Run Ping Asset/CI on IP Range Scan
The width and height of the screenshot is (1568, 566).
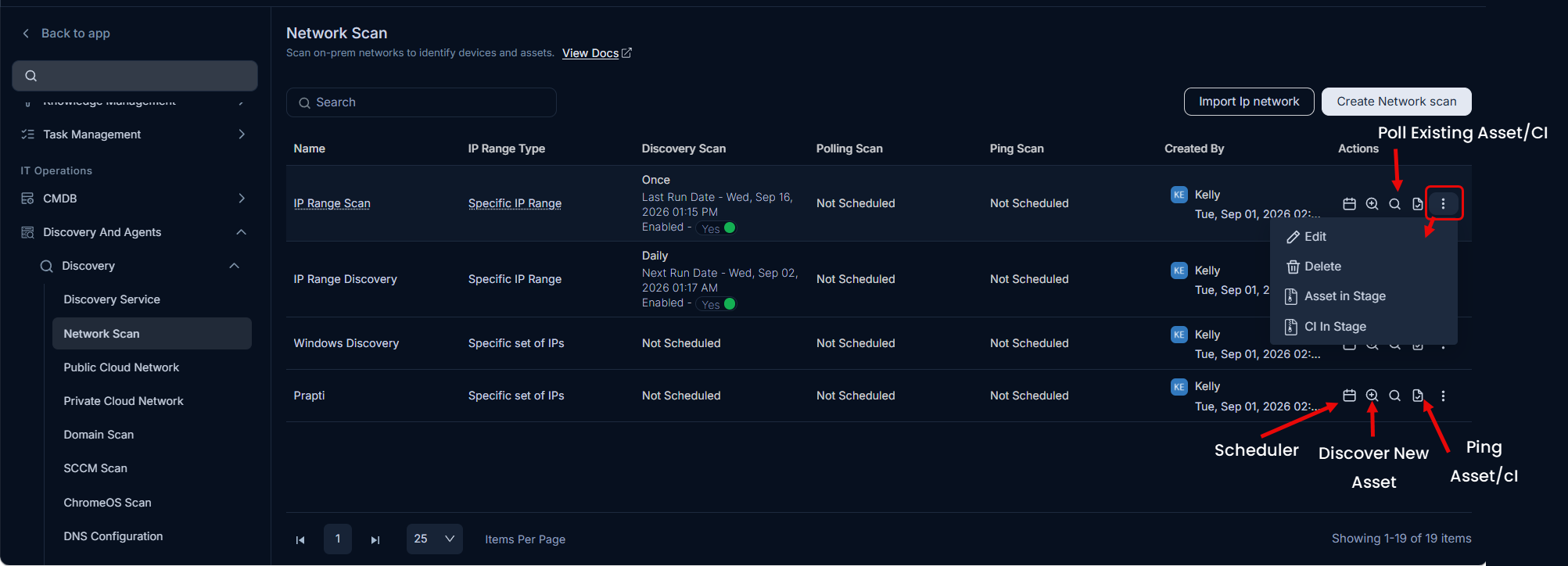[x=1417, y=204]
